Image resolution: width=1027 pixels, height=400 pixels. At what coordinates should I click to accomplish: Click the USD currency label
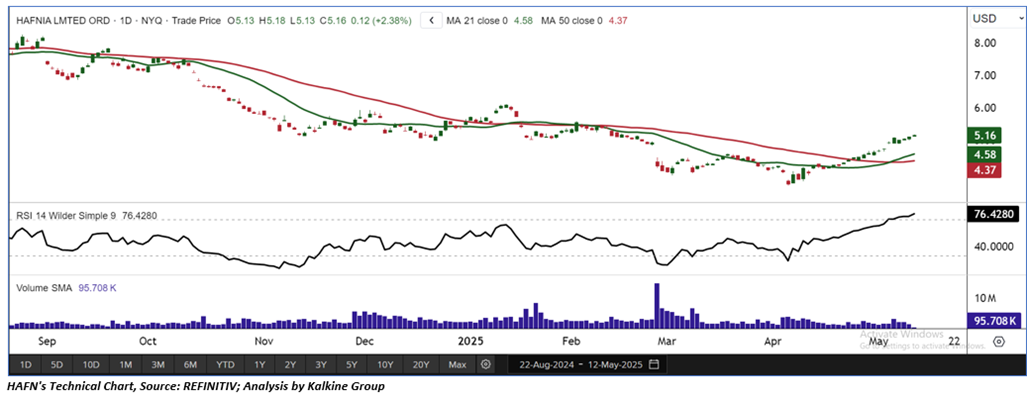984,19
